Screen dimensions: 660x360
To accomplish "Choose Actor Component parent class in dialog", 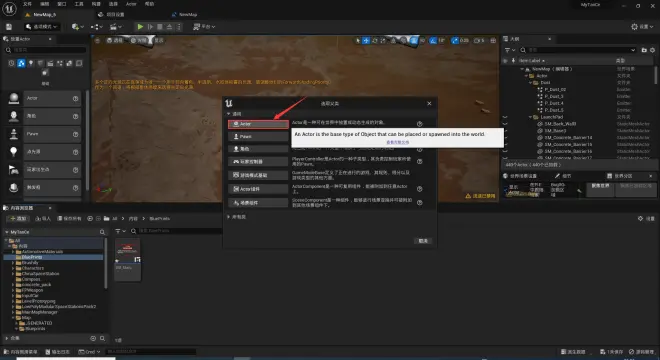I will pyautogui.click(x=258, y=189).
